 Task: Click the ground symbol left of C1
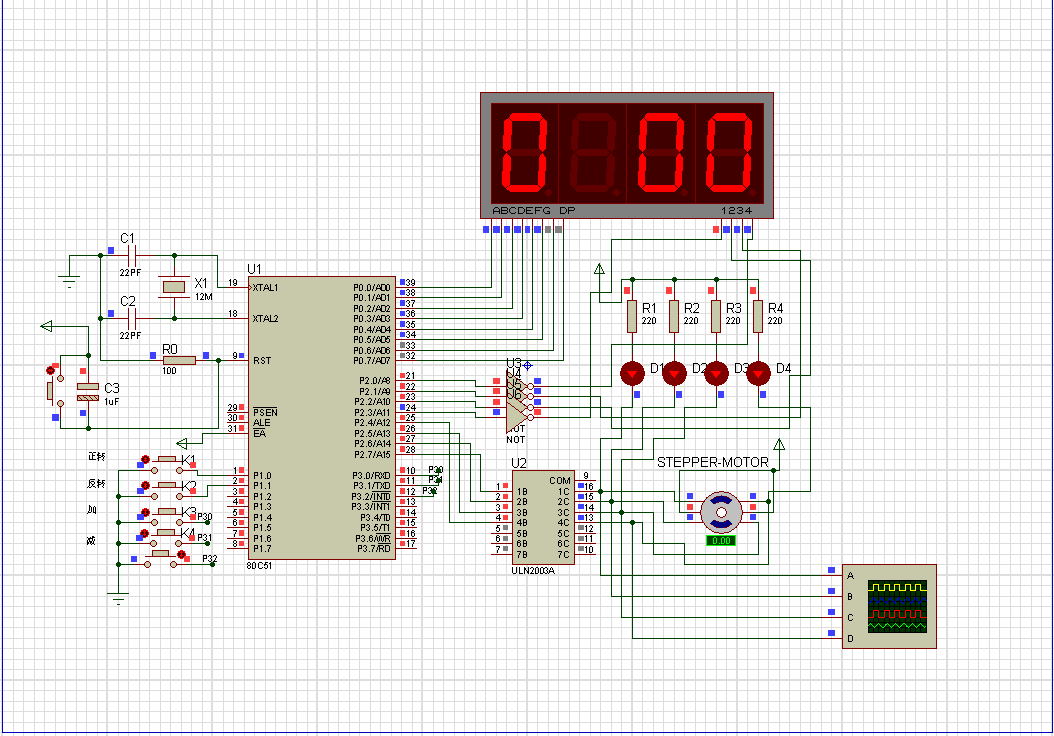[x=69, y=280]
